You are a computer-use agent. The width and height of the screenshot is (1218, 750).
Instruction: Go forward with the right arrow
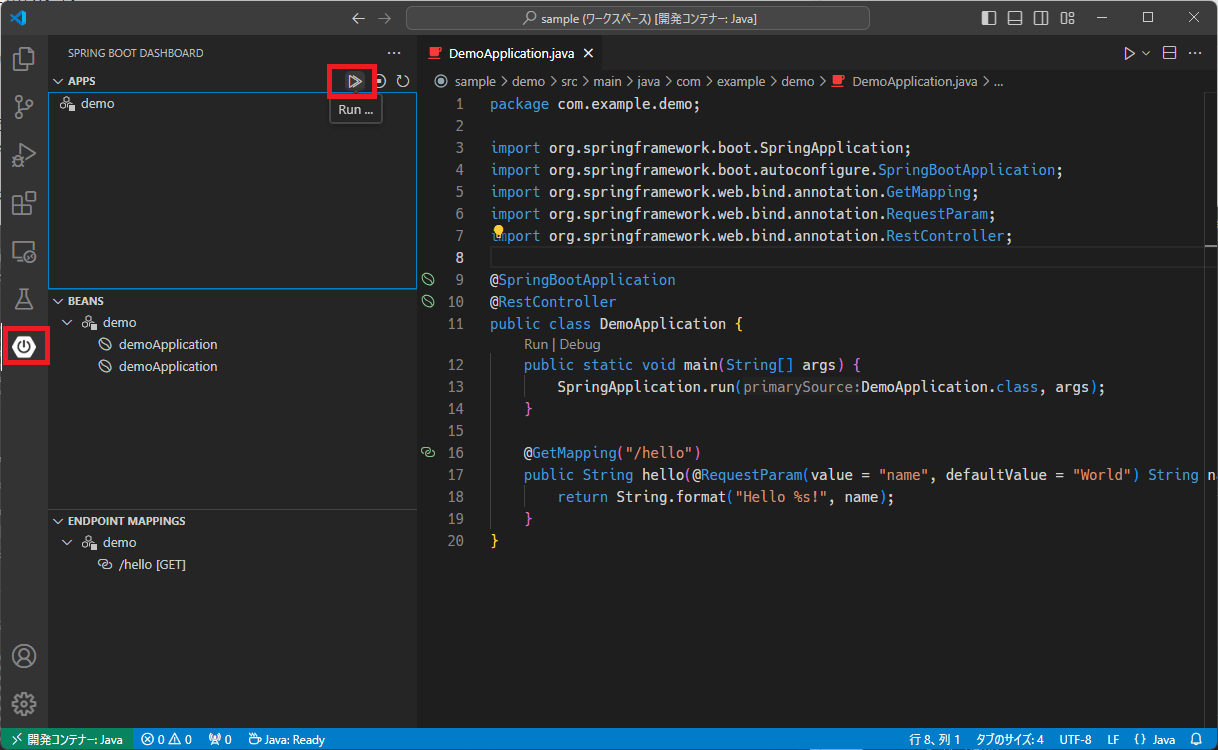tap(385, 18)
